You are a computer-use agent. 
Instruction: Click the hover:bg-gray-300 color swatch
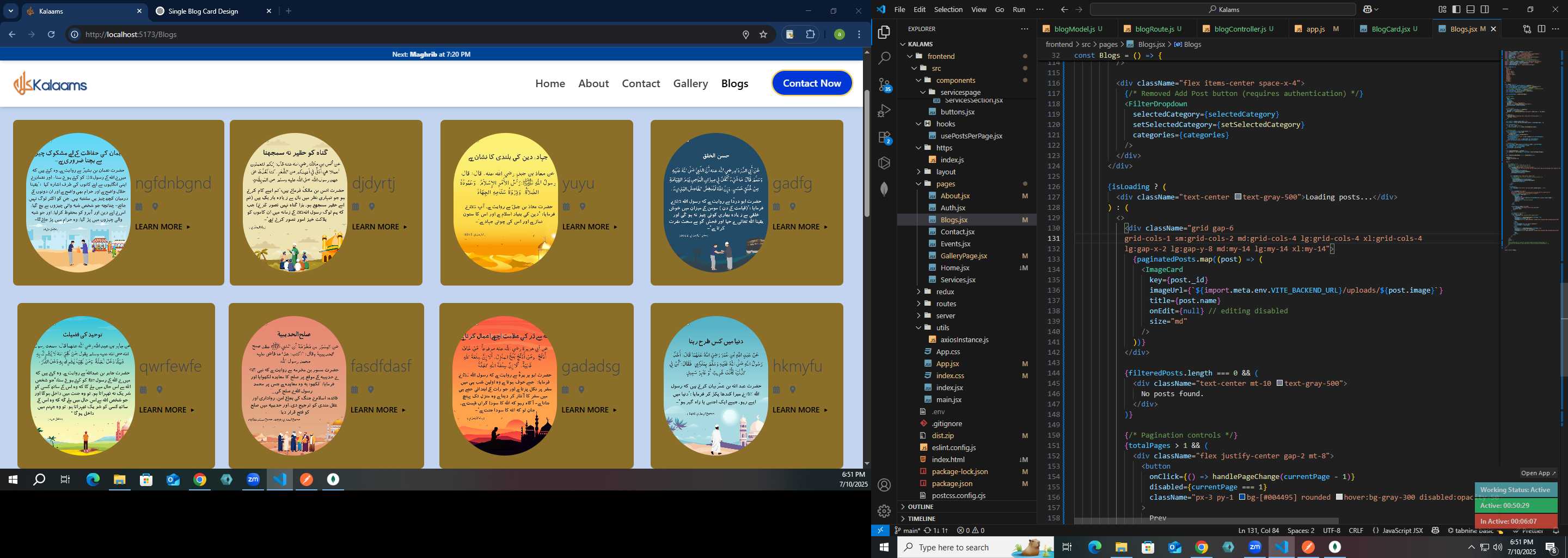click(1339, 497)
